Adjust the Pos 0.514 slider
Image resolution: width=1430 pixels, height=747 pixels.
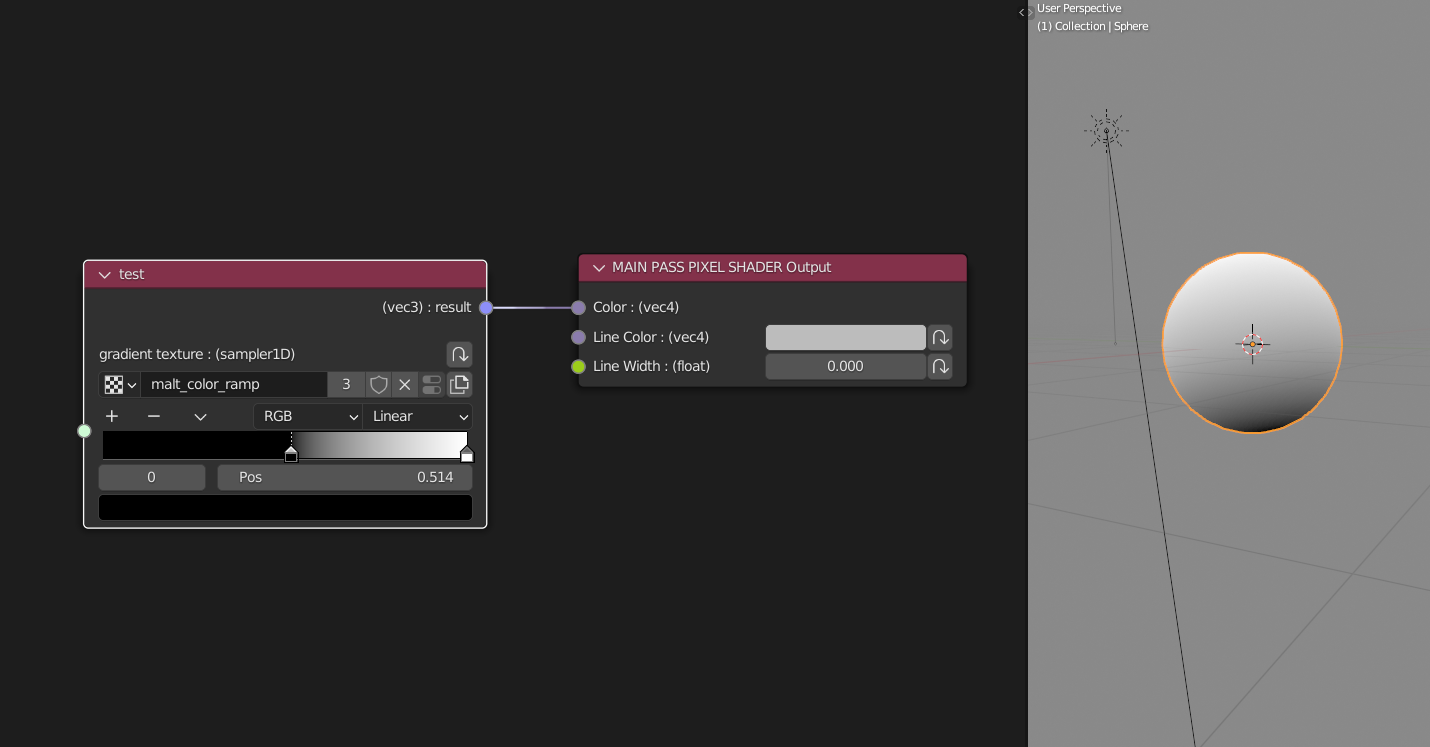[345, 477]
